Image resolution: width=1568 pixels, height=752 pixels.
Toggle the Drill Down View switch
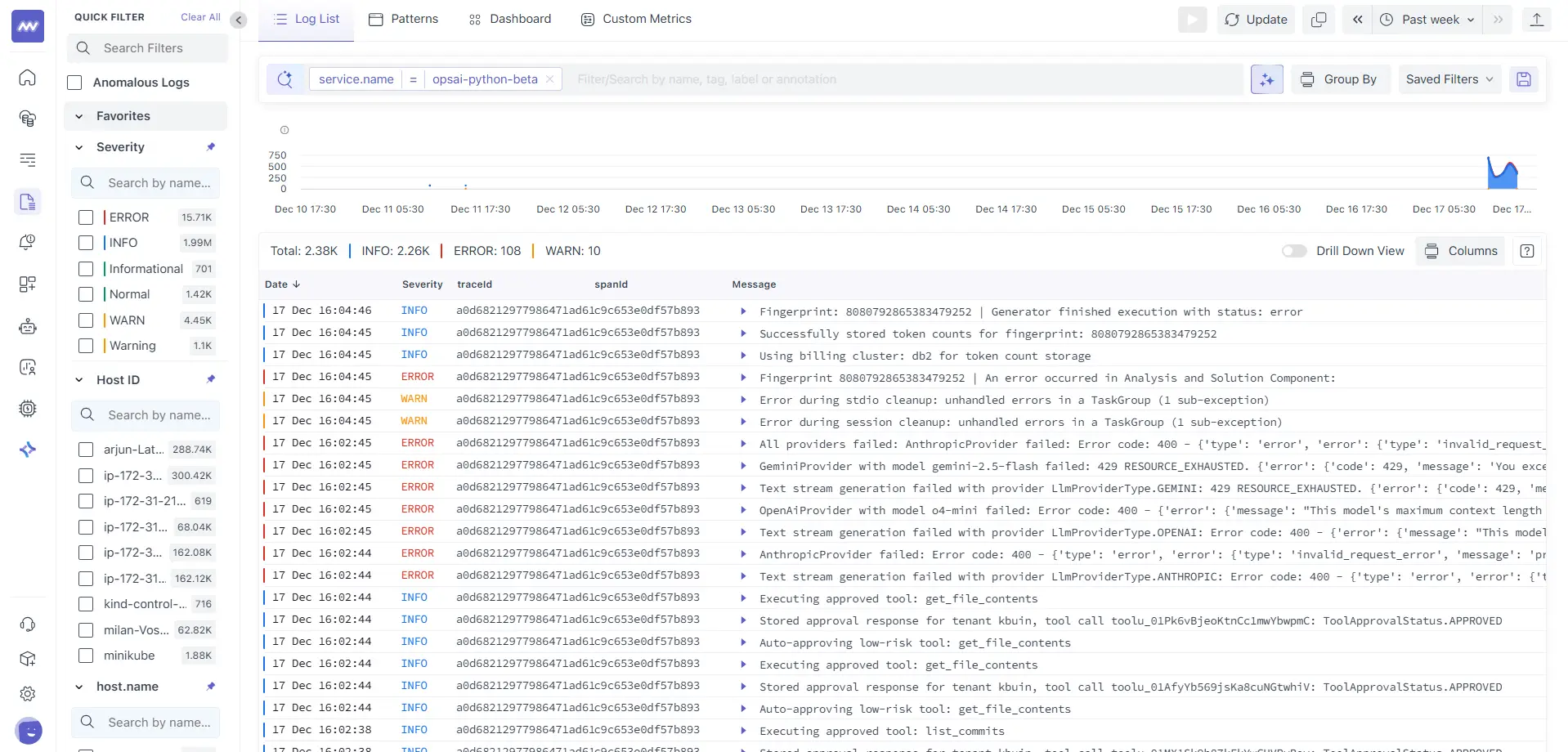coord(1293,251)
